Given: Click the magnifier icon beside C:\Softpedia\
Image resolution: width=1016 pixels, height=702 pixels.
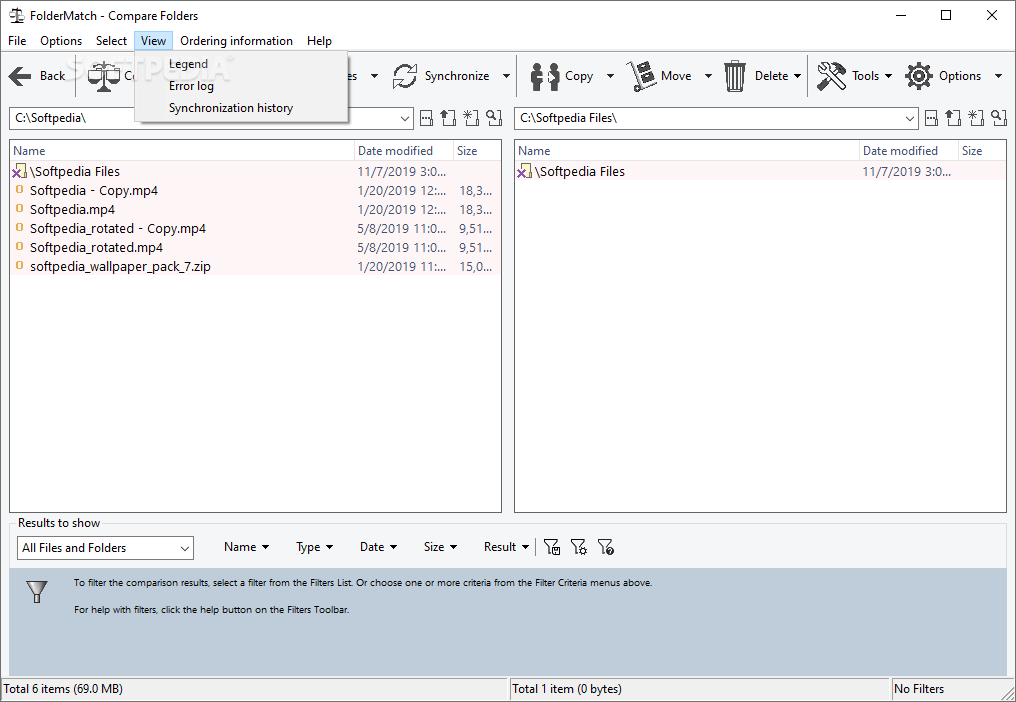Looking at the screenshot, I should click(x=494, y=118).
